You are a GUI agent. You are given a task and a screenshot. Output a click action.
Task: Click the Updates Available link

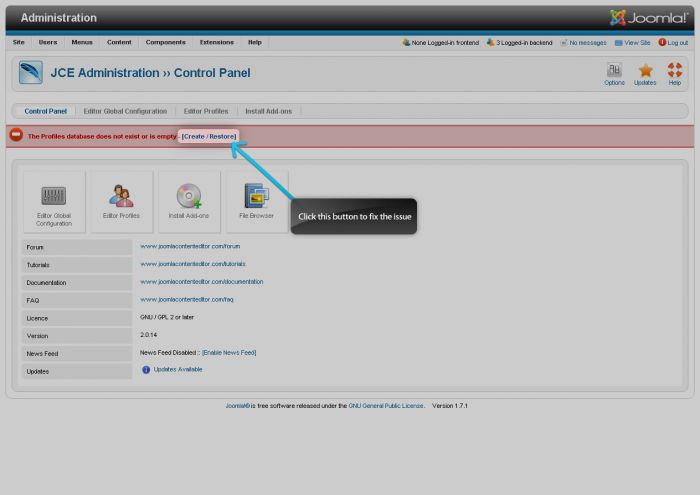click(178, 370)
